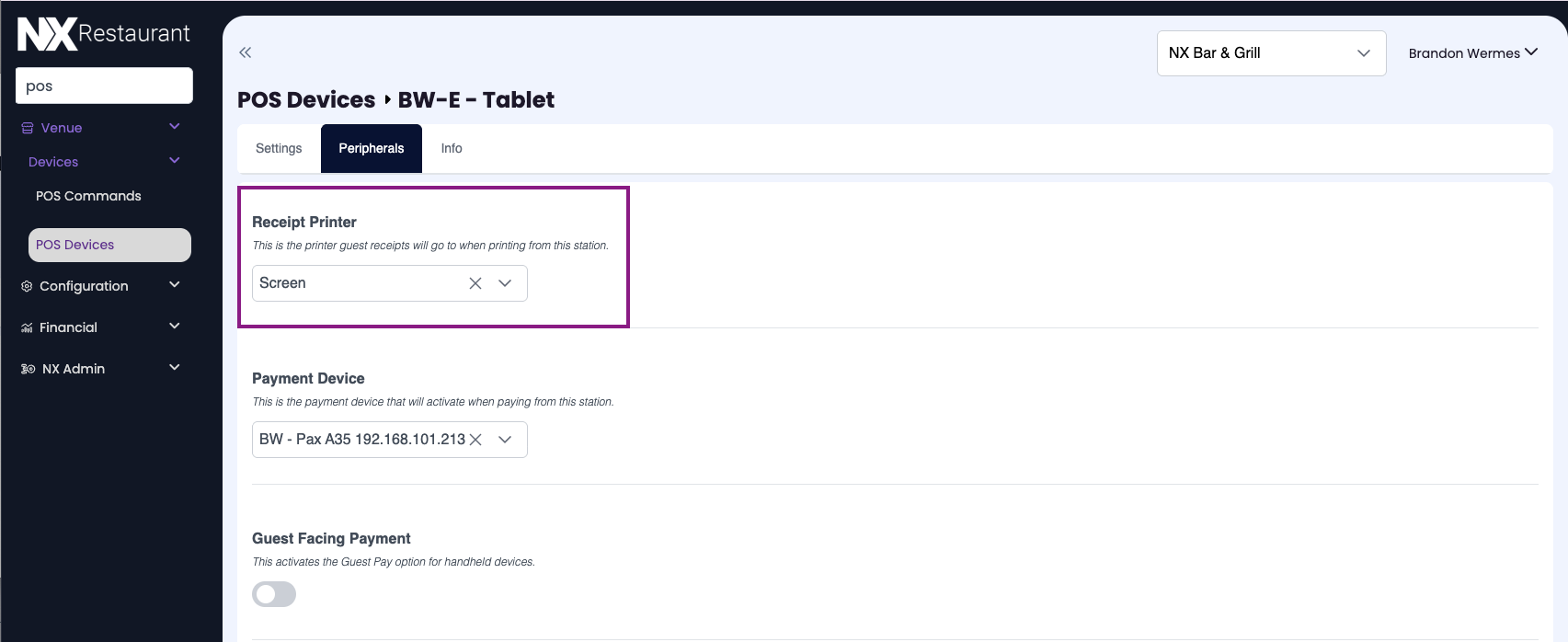Click the Financial chart icon
Viewport: 1568px width, 642px height.
click(x=27, y=327)
